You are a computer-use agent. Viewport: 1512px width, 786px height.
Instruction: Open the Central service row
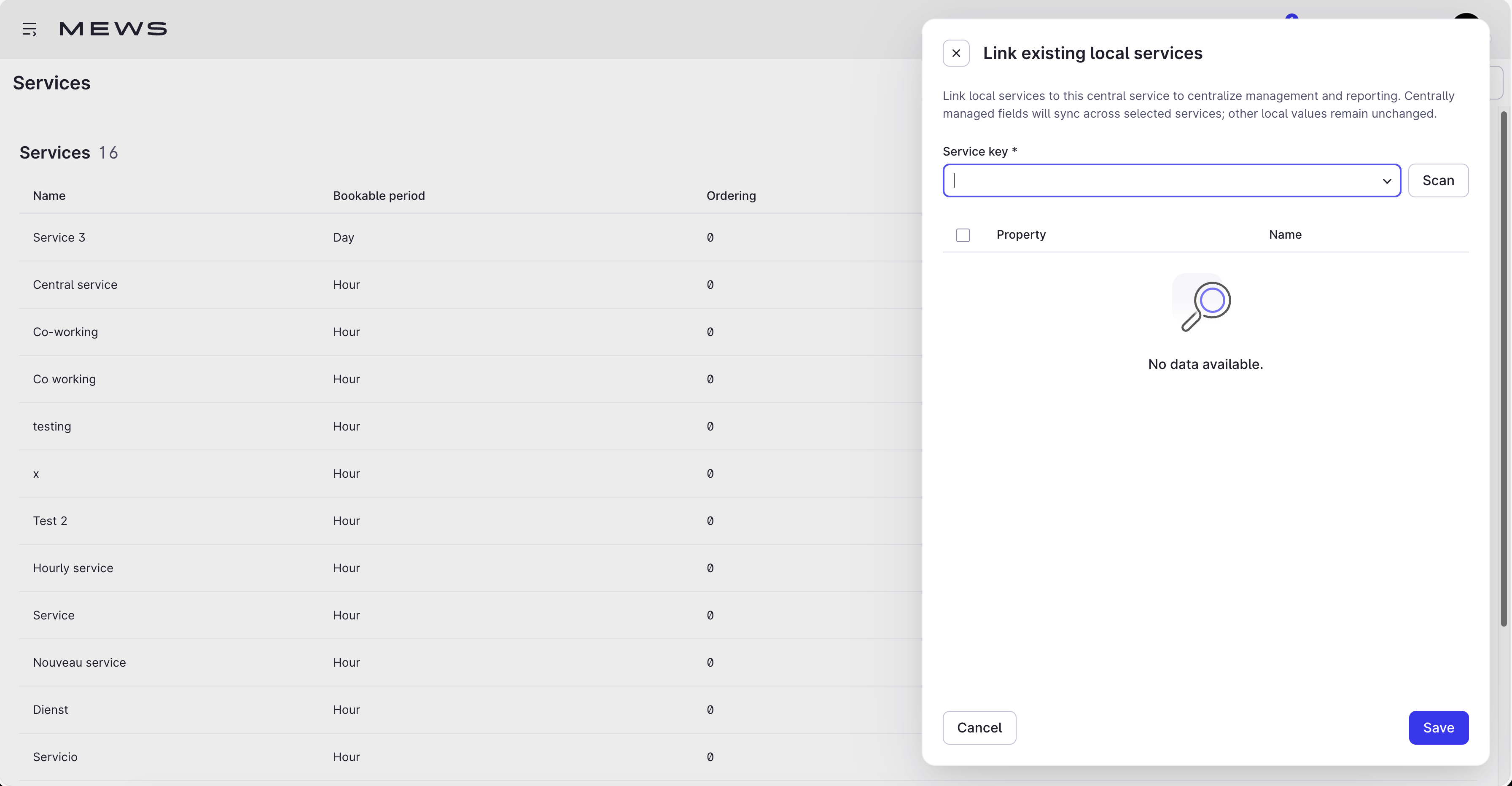[470, 285]
